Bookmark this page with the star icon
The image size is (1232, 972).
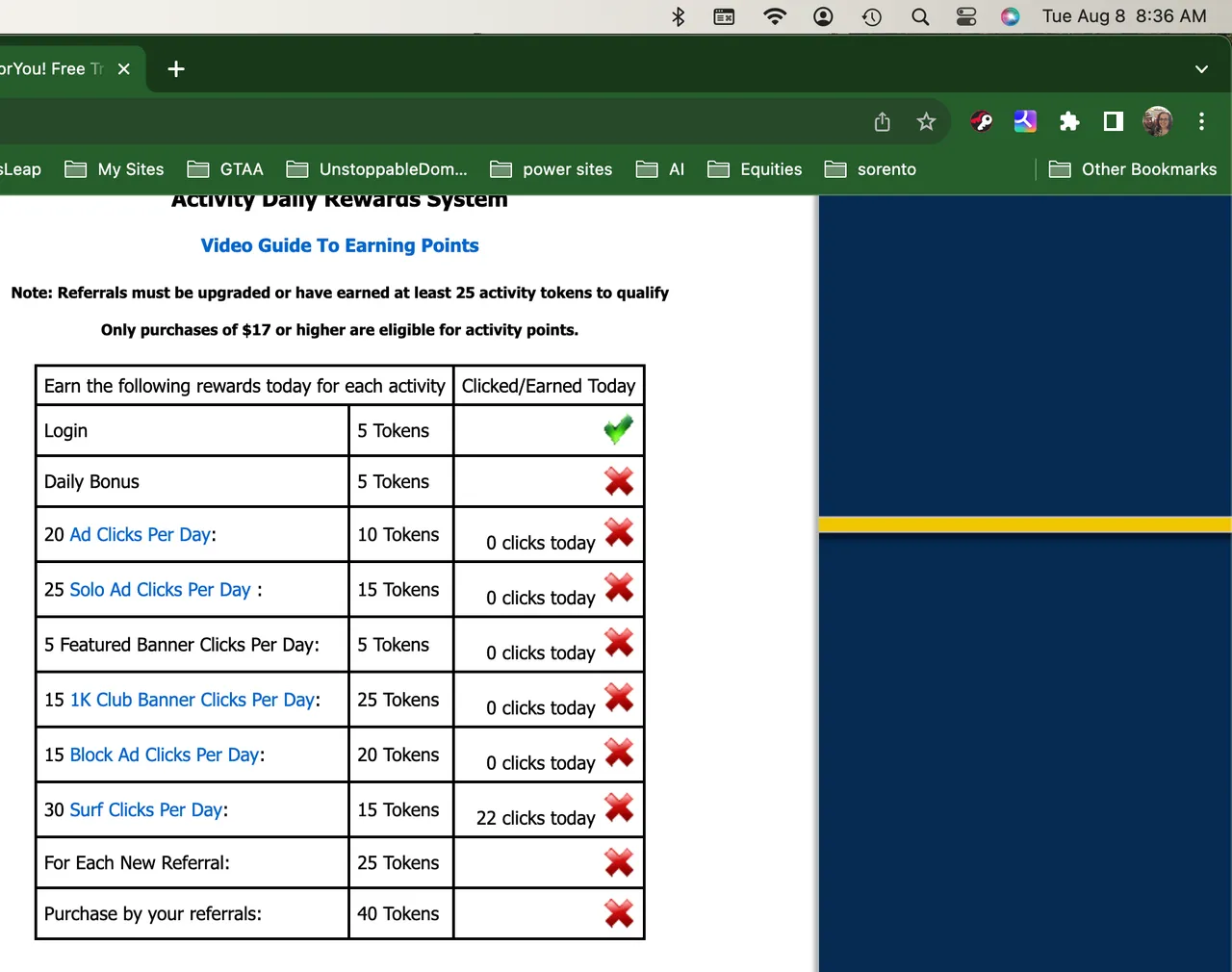coord(926,121)
